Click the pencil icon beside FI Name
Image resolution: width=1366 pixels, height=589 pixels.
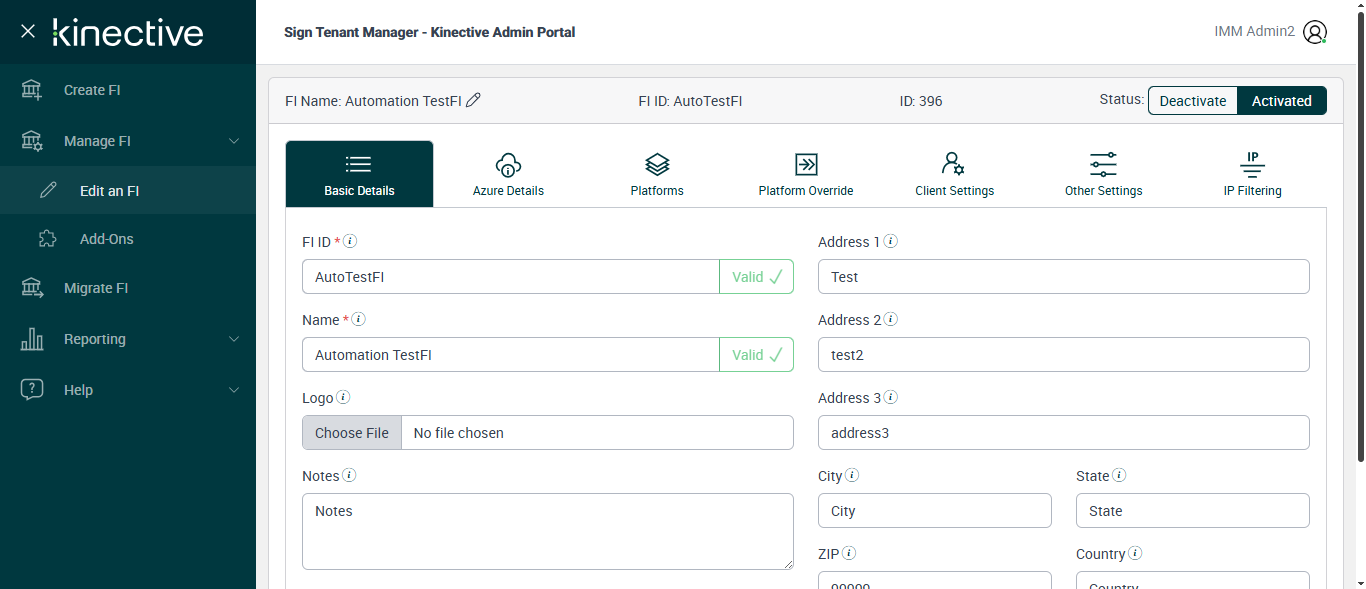click(474, 100)
